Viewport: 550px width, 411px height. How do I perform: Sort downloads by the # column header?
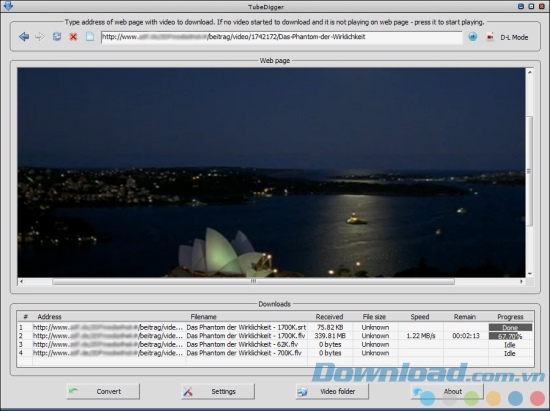coord(25,317)
